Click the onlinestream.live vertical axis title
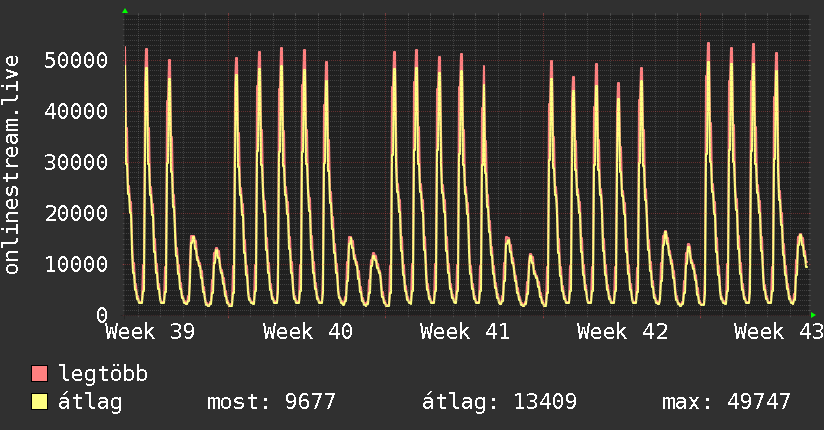Viewport: 824px width, 430px height. (11, 165)
